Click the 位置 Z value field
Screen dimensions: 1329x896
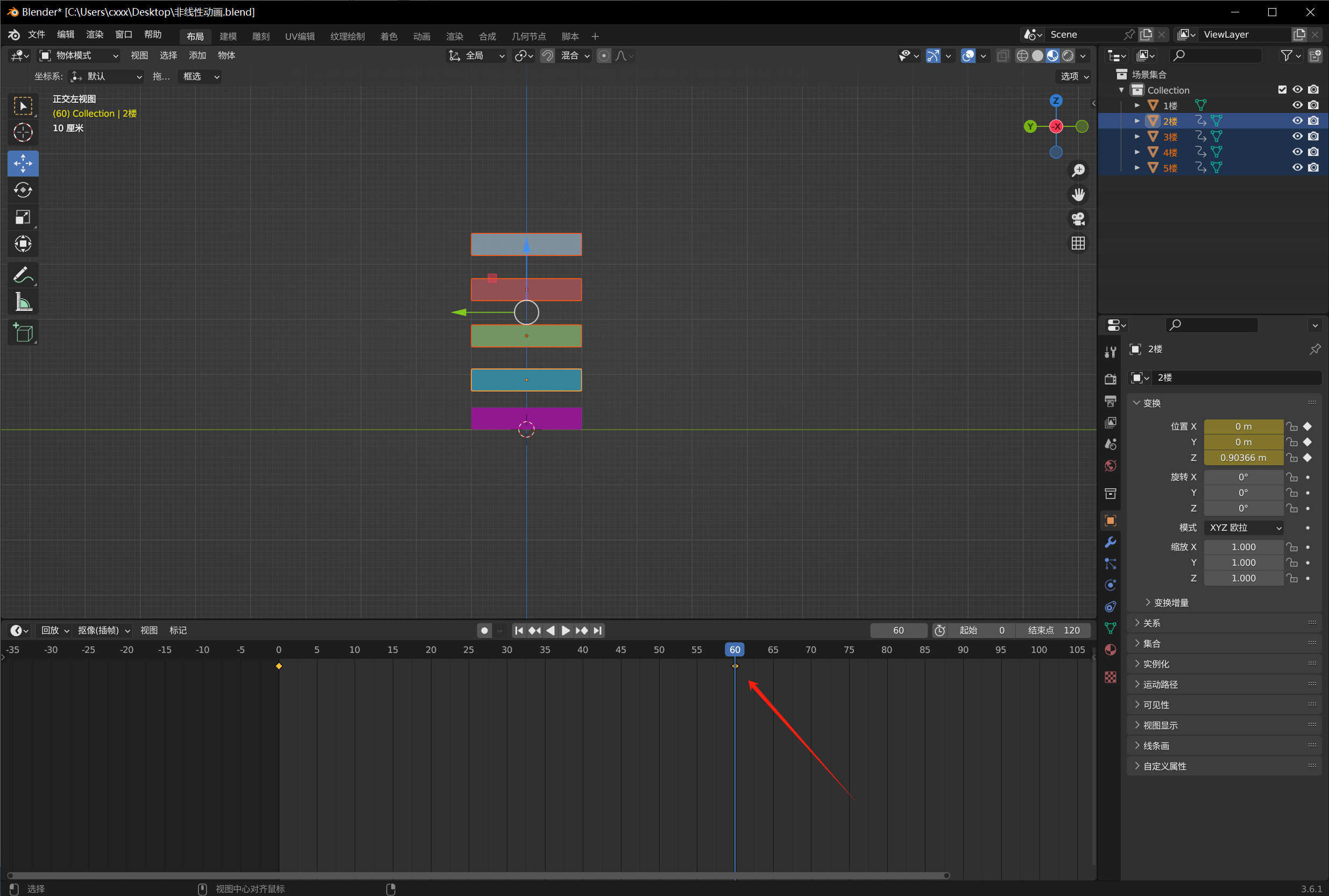1243,458
